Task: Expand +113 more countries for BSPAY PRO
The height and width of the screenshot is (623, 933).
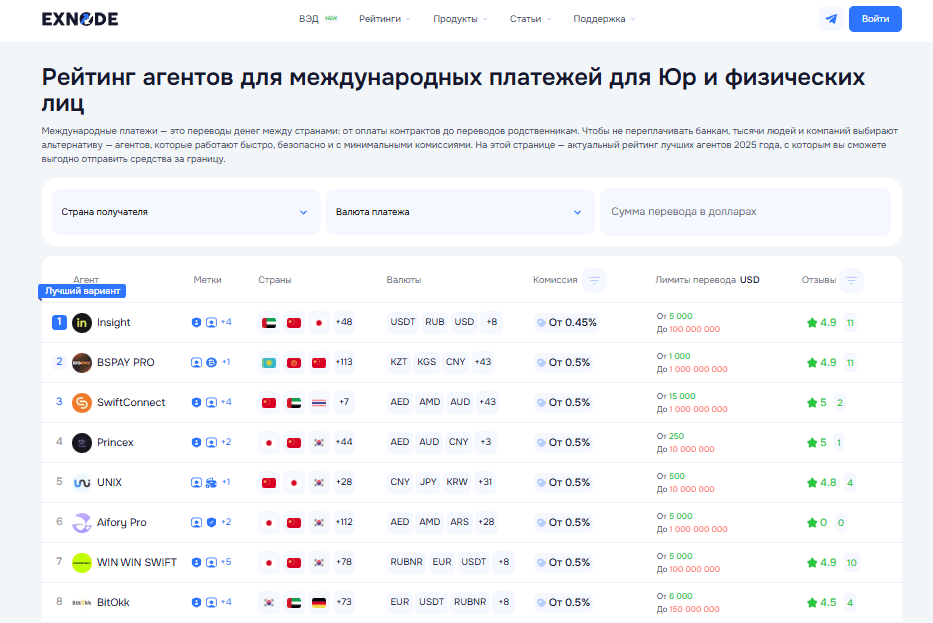Action: click(344, 362)
